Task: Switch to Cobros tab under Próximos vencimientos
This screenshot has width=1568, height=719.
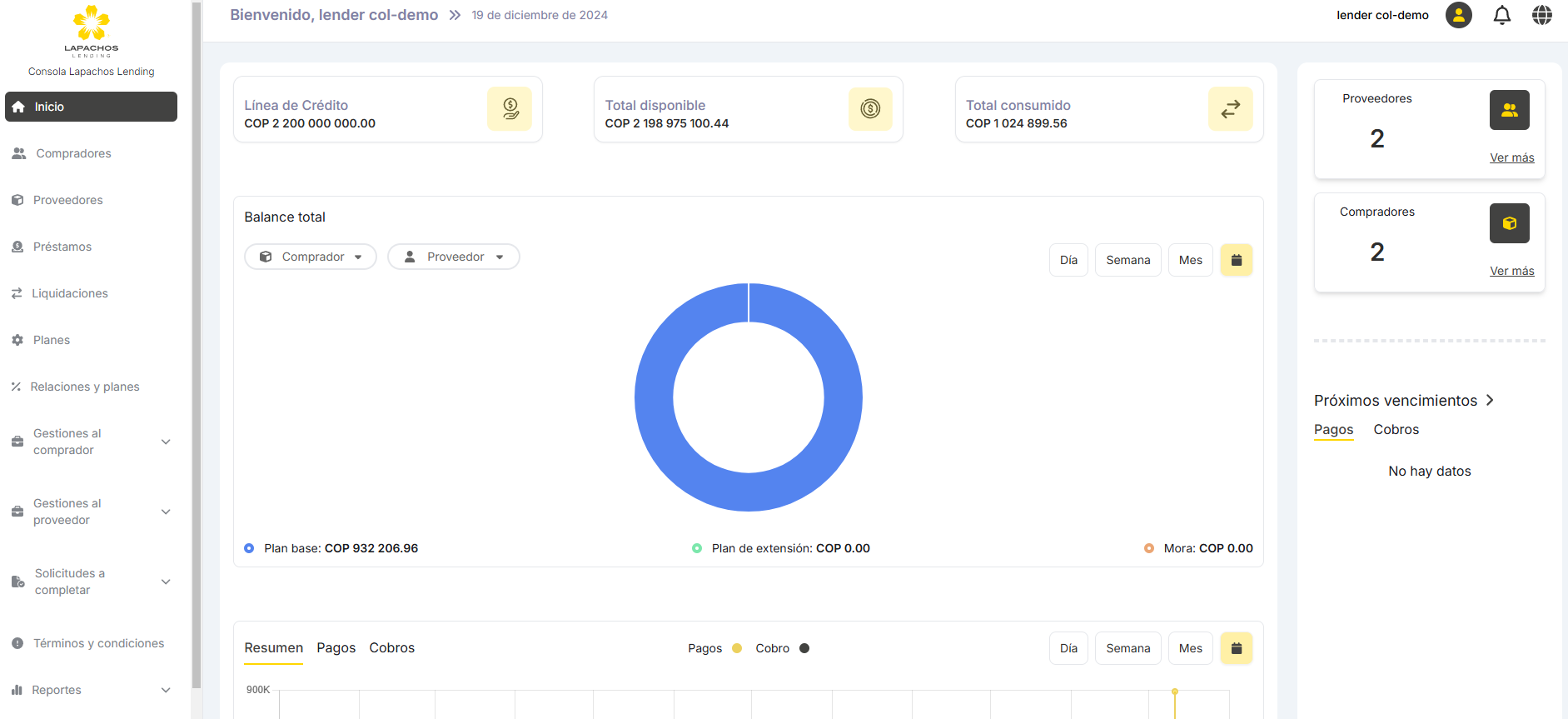Action: tap(1396, 430)
